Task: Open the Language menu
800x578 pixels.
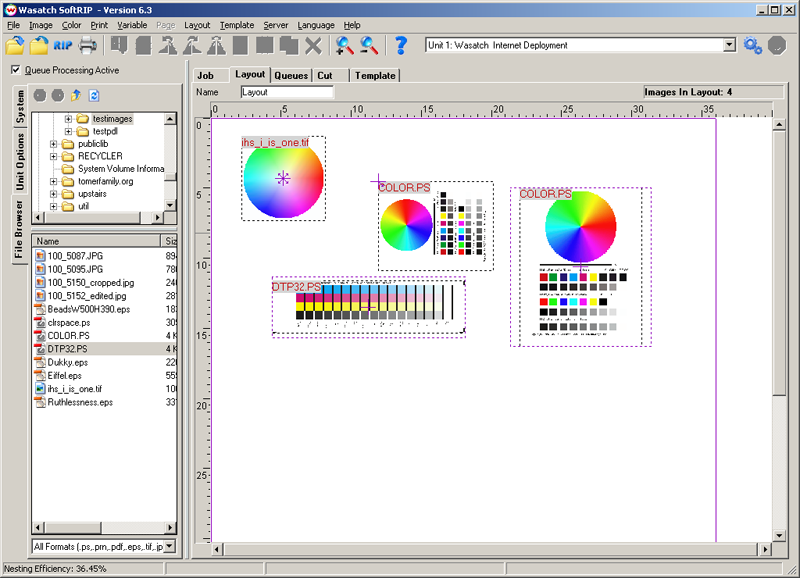Action: [316, 25]
